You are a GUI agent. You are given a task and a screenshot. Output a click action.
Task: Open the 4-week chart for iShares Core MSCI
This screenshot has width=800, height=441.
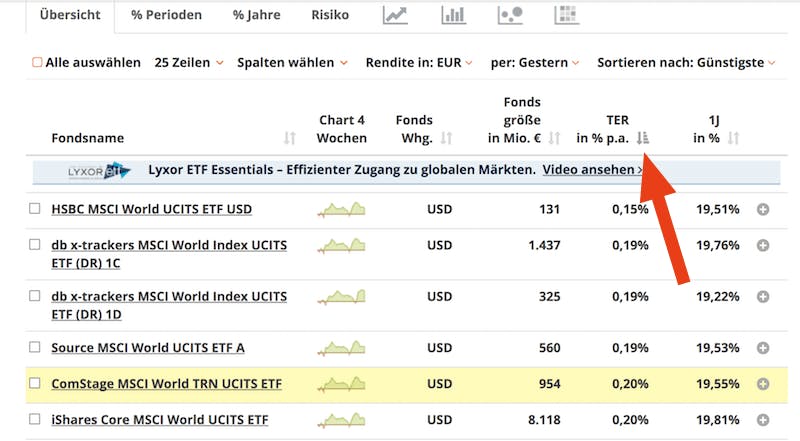click(341, 420)
